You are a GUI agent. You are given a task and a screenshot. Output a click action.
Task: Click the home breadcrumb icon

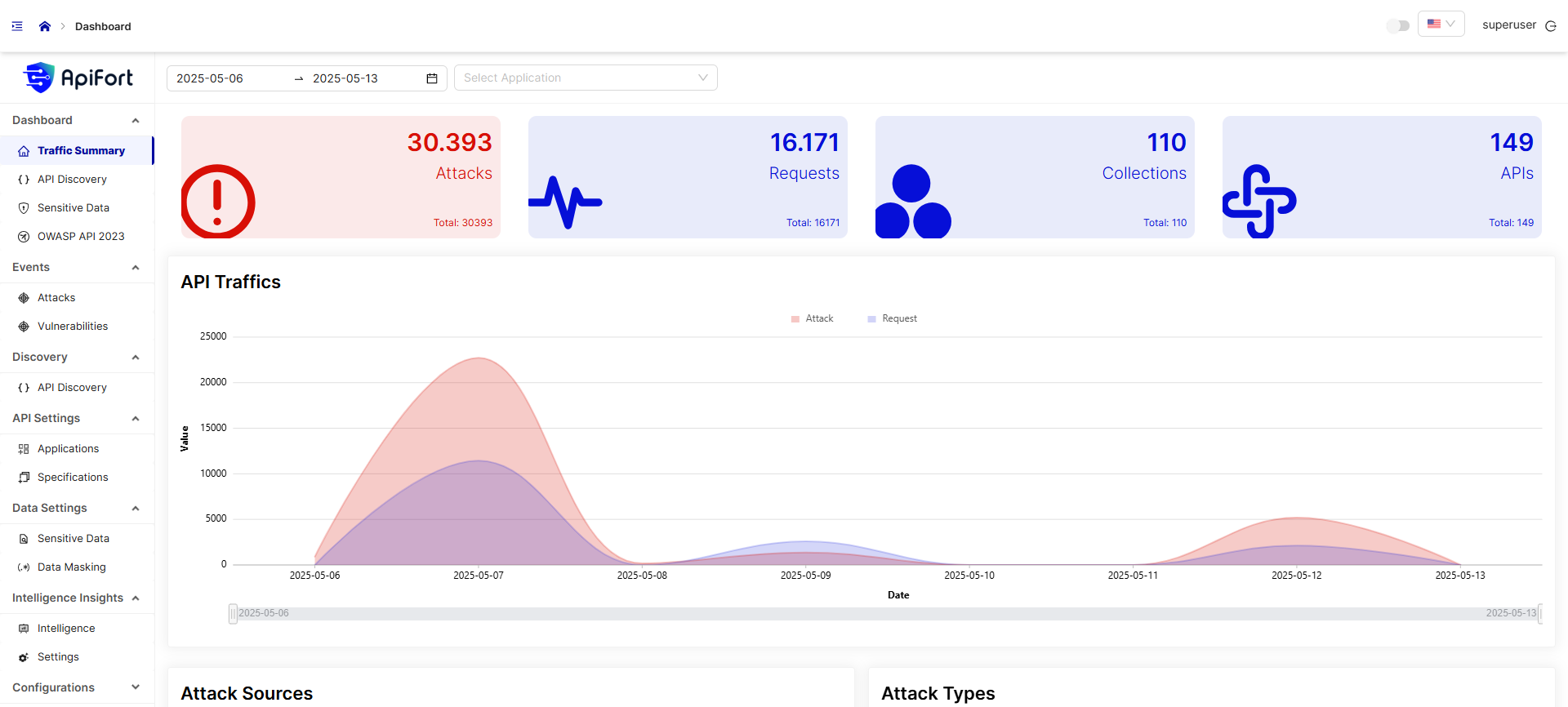45,26
